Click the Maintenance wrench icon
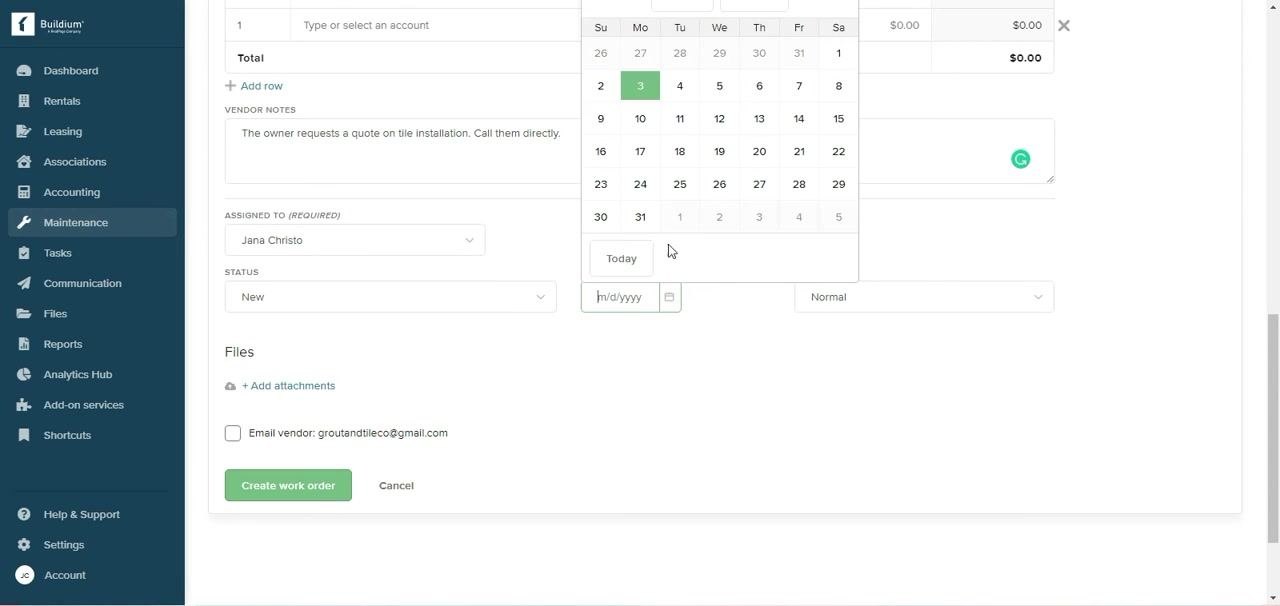Viewport: 1280px width, 606px height. point(24,222)
